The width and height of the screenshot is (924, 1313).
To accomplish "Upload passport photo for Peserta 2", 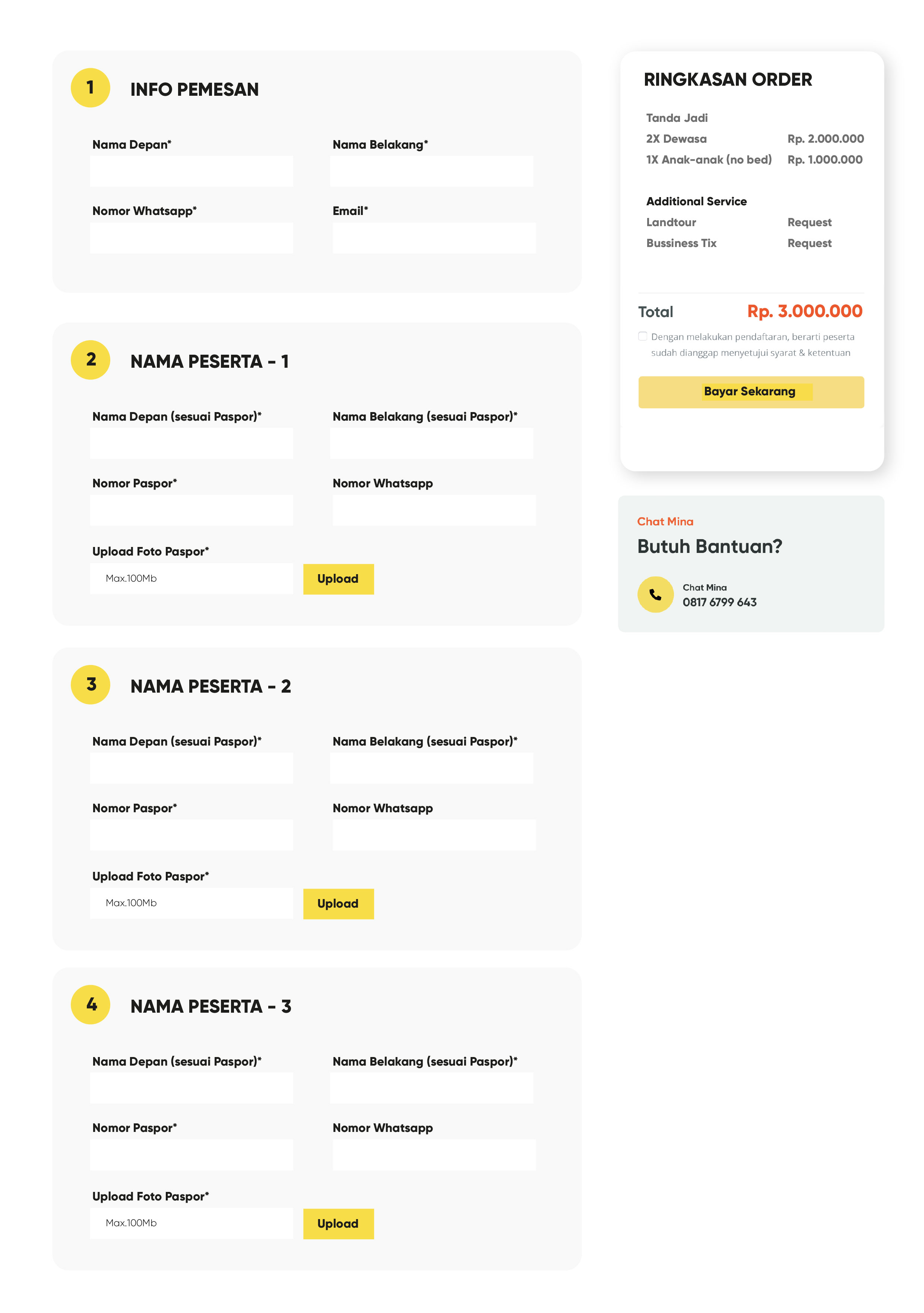I will [x=338, y=904].
